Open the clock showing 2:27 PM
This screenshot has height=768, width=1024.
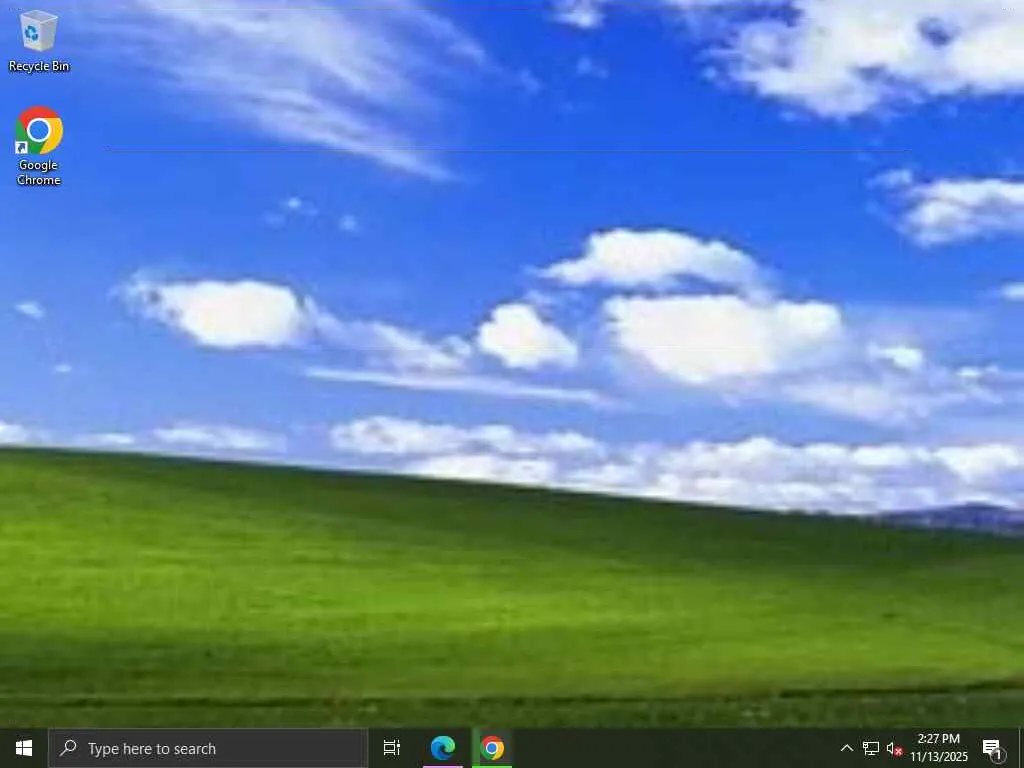(x=938, y=748)
